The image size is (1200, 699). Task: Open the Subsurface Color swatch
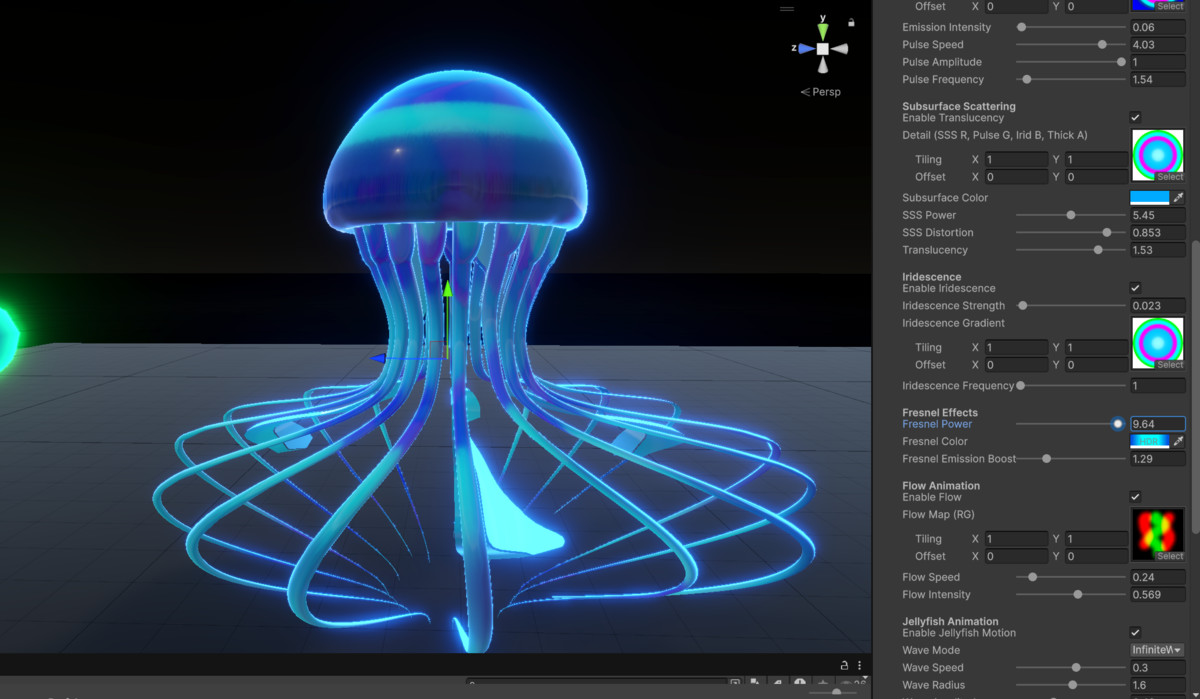point(1150,198)
